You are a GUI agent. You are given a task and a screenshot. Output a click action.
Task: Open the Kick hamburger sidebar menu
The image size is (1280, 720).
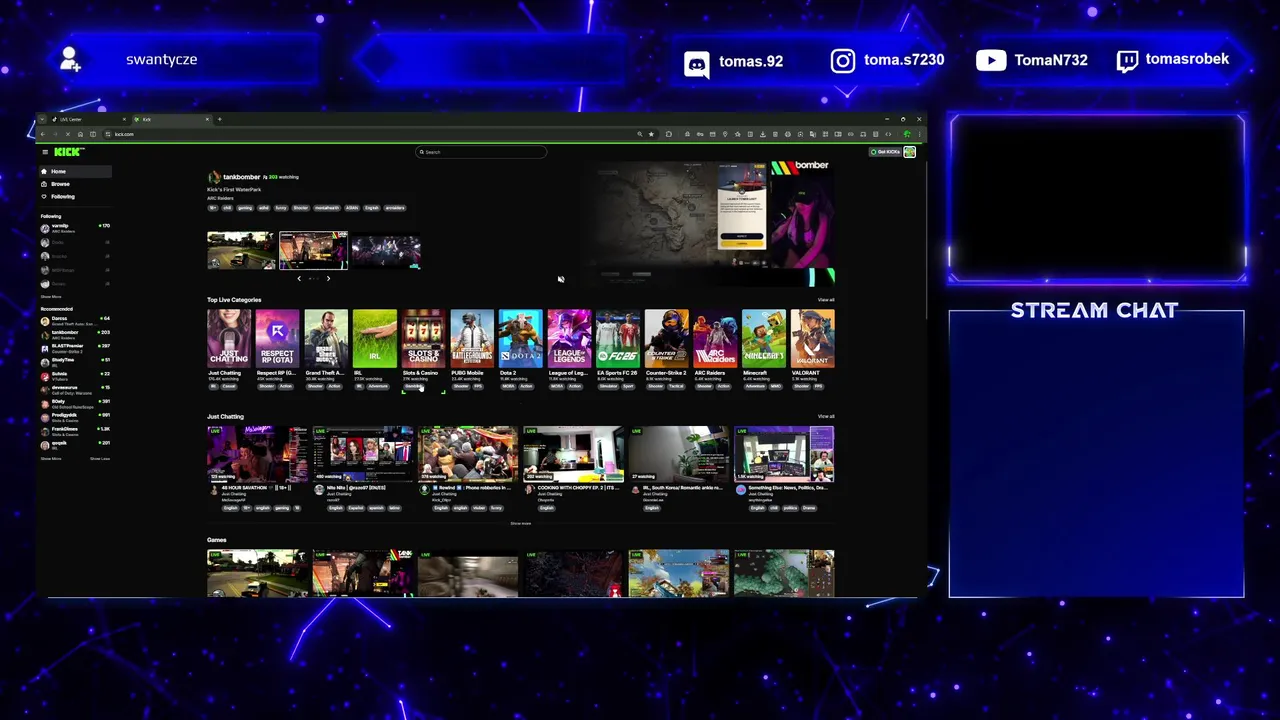[45, 152]
